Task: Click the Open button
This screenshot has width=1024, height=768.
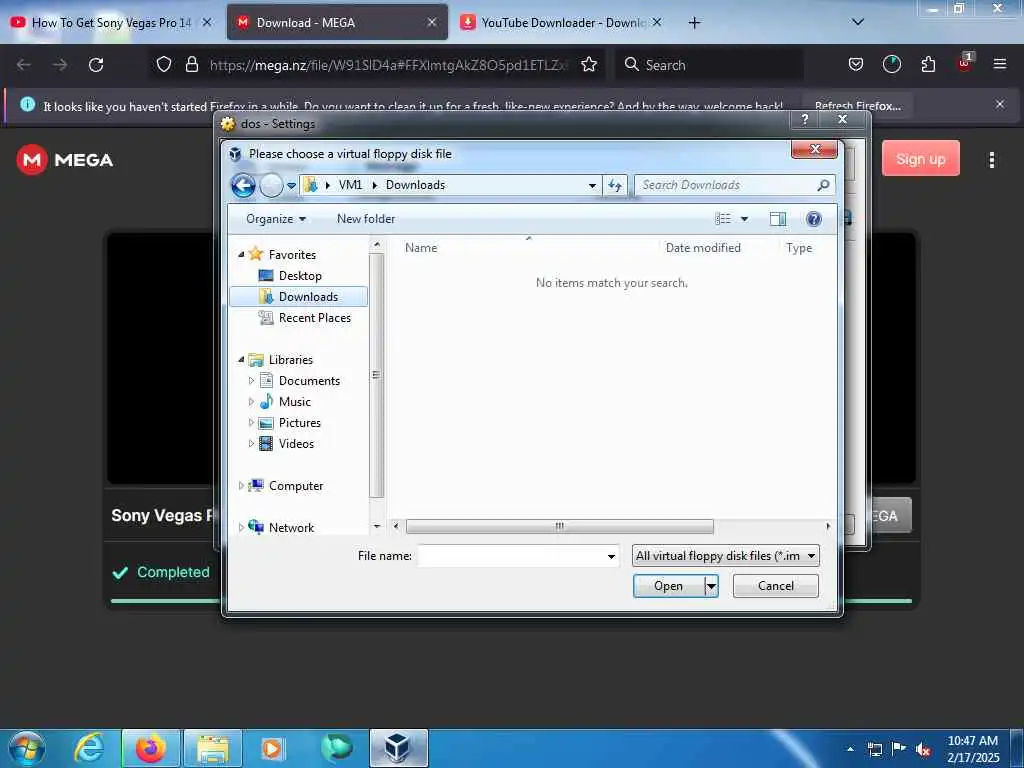Action: coord(669,586)
